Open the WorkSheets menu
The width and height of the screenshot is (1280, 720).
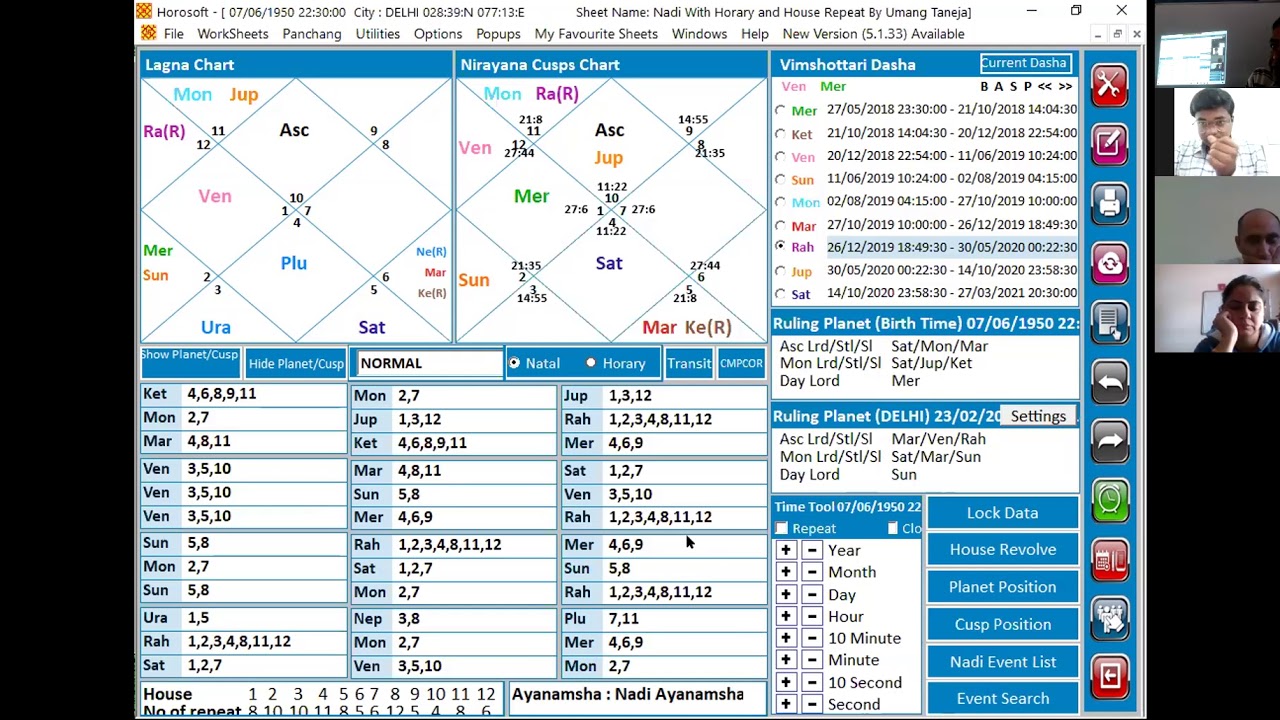point(233,34)
